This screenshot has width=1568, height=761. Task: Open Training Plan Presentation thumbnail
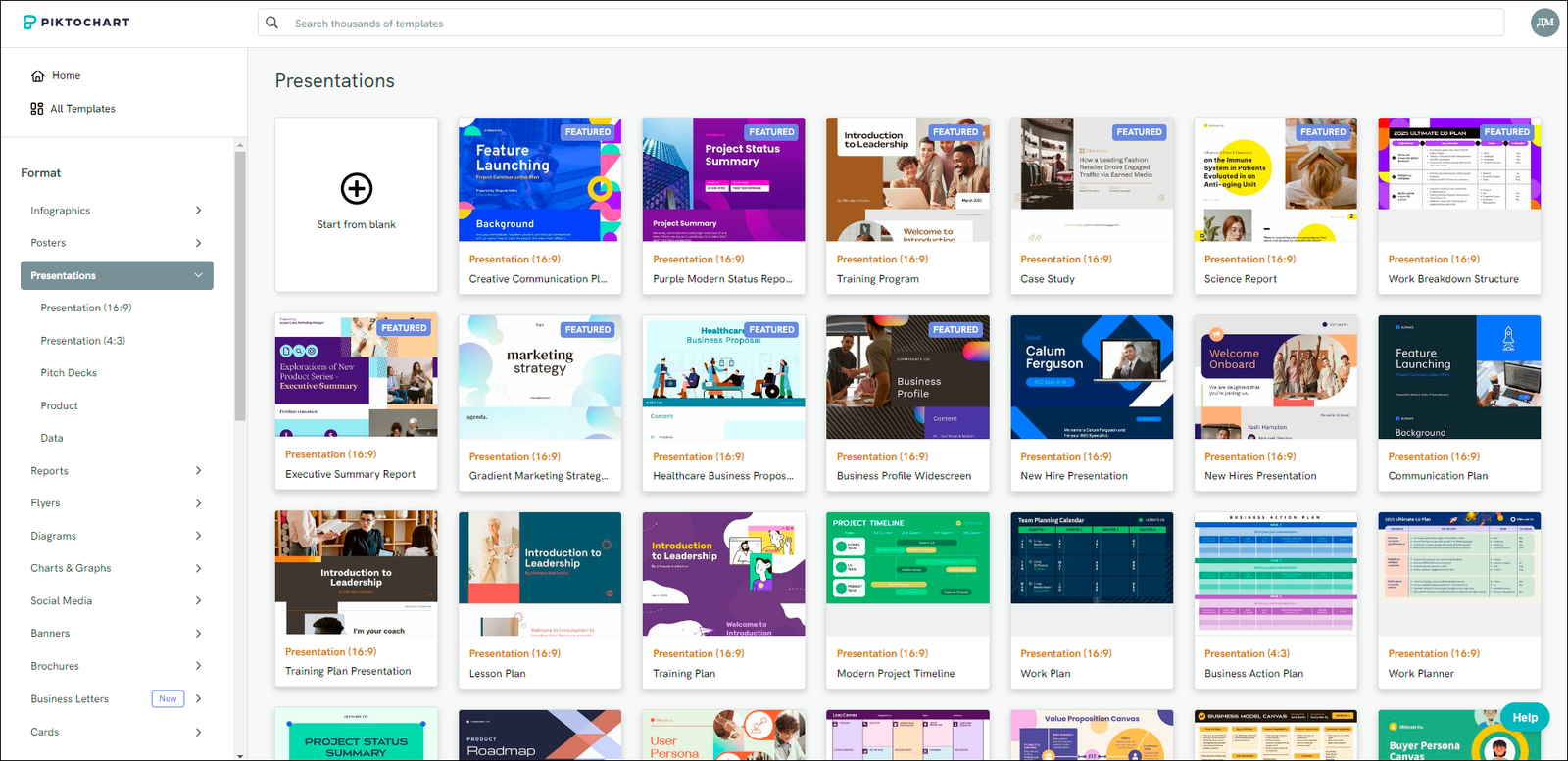click(357, 572)
